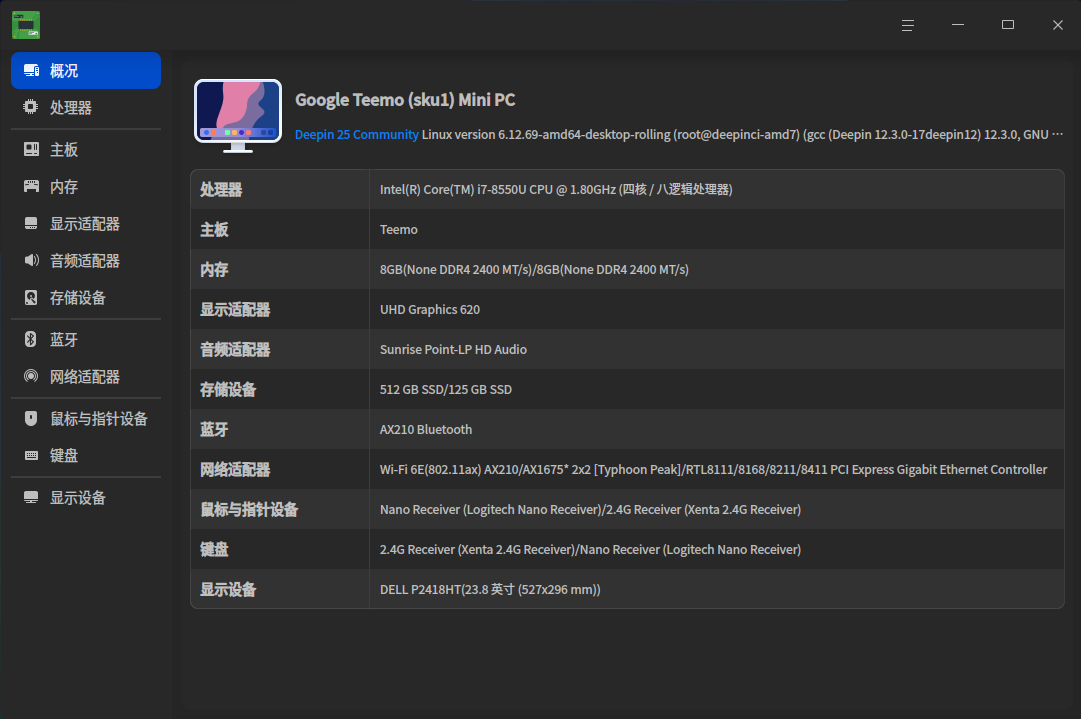Screen dimensions: 1081x719
Task: Open the 鼠标与指针设备 sidebar page
Action: click(x=98, y=419)
